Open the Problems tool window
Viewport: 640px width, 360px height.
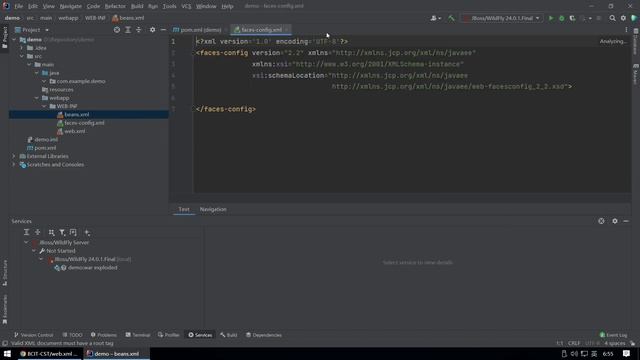tap(104, 335)
